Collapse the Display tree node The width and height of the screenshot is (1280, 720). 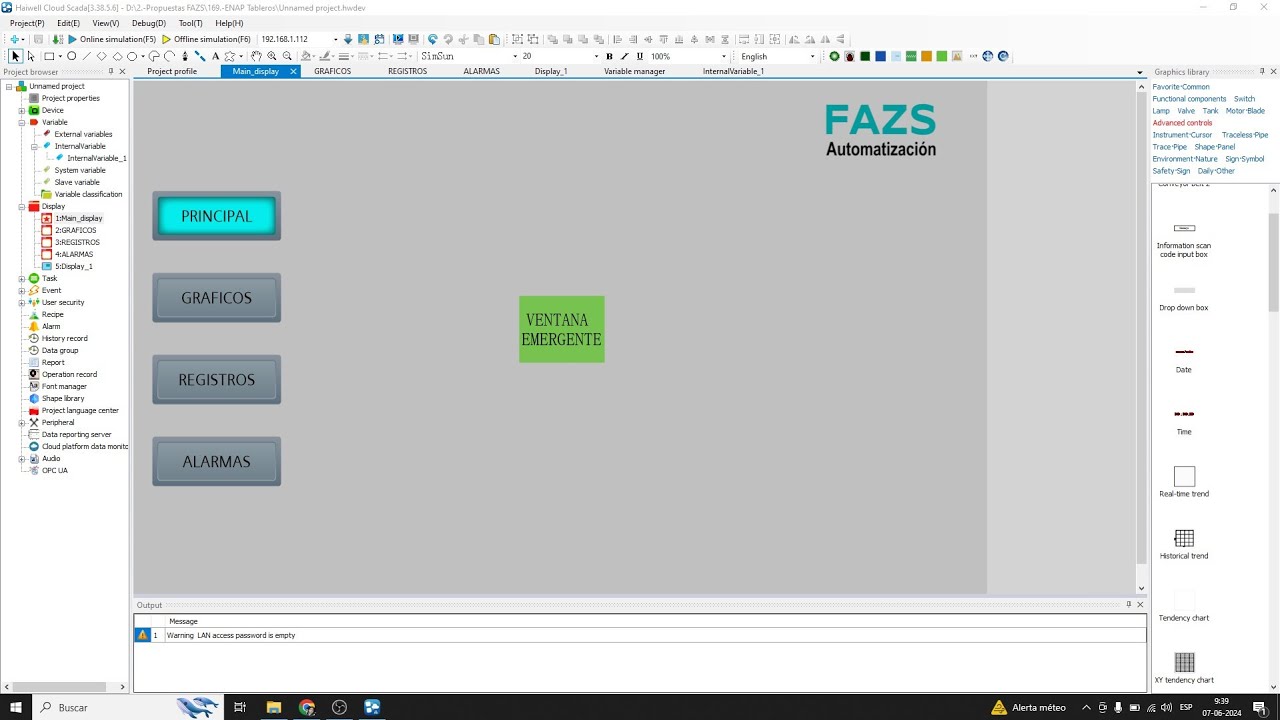pos(21,207)
